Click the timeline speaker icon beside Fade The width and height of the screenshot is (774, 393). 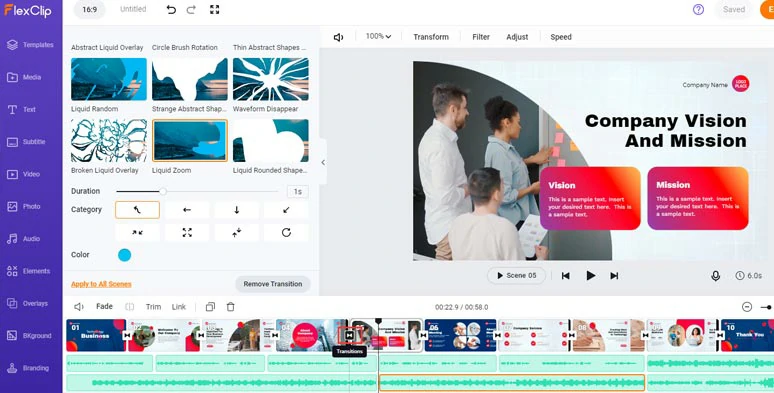click(x=78, y=307)
